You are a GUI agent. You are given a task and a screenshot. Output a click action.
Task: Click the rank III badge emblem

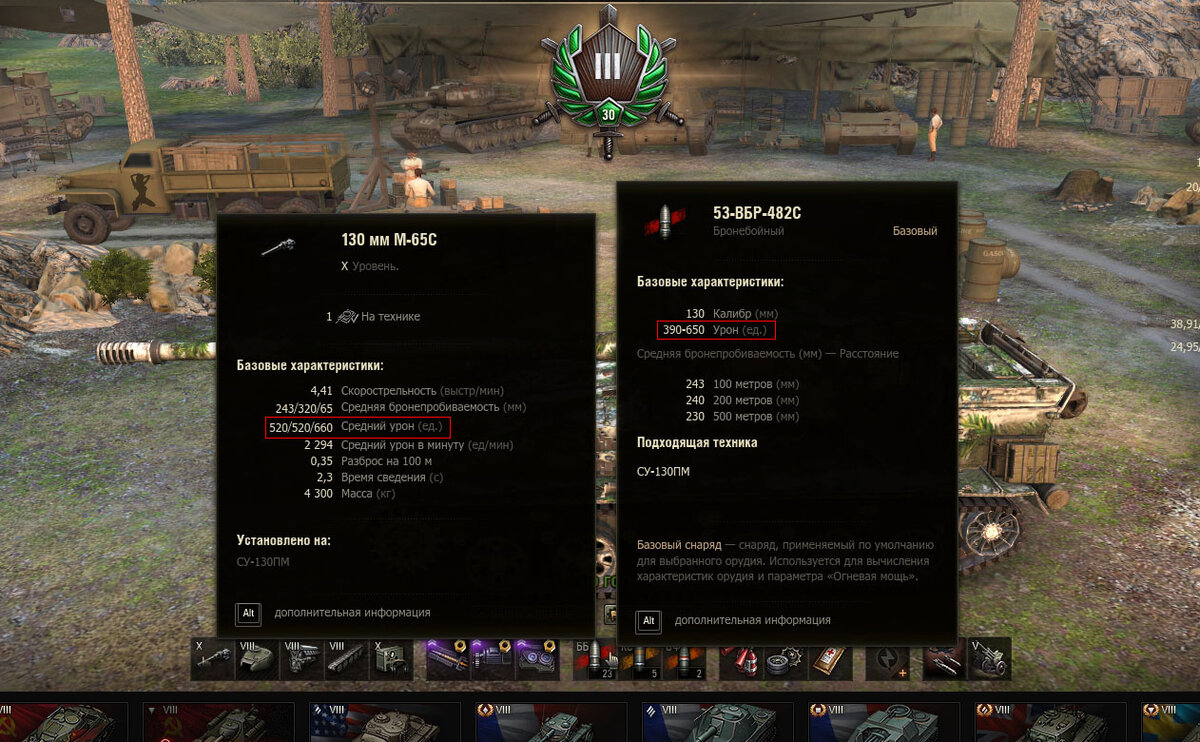click(607, 78)
